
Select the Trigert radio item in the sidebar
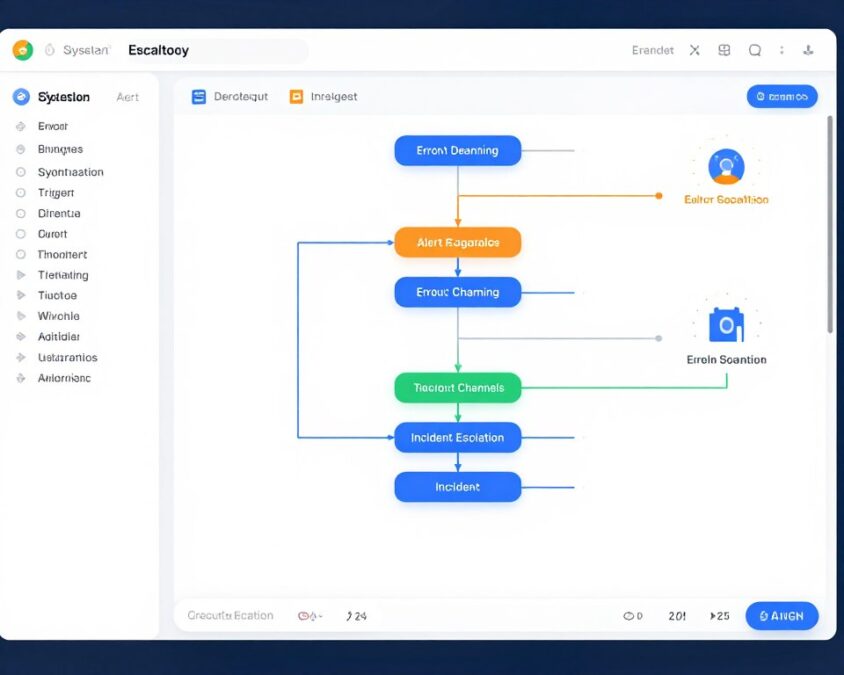22,192
